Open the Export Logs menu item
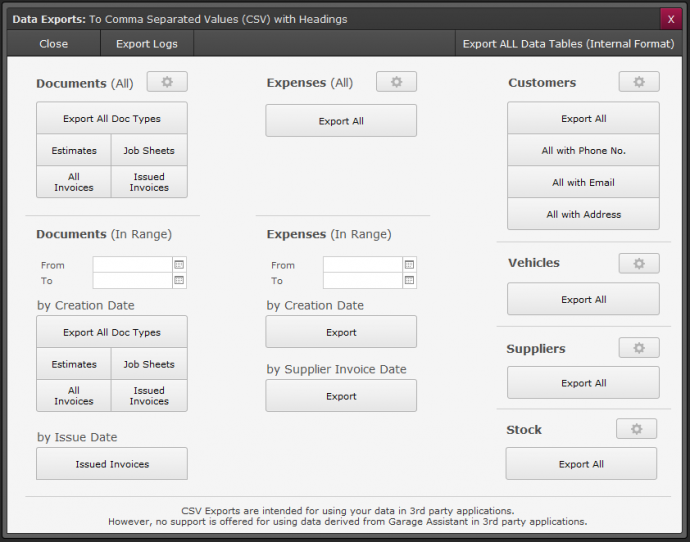Screen dimensions: 690x542 pyautogui.click(x=147, y=44)
